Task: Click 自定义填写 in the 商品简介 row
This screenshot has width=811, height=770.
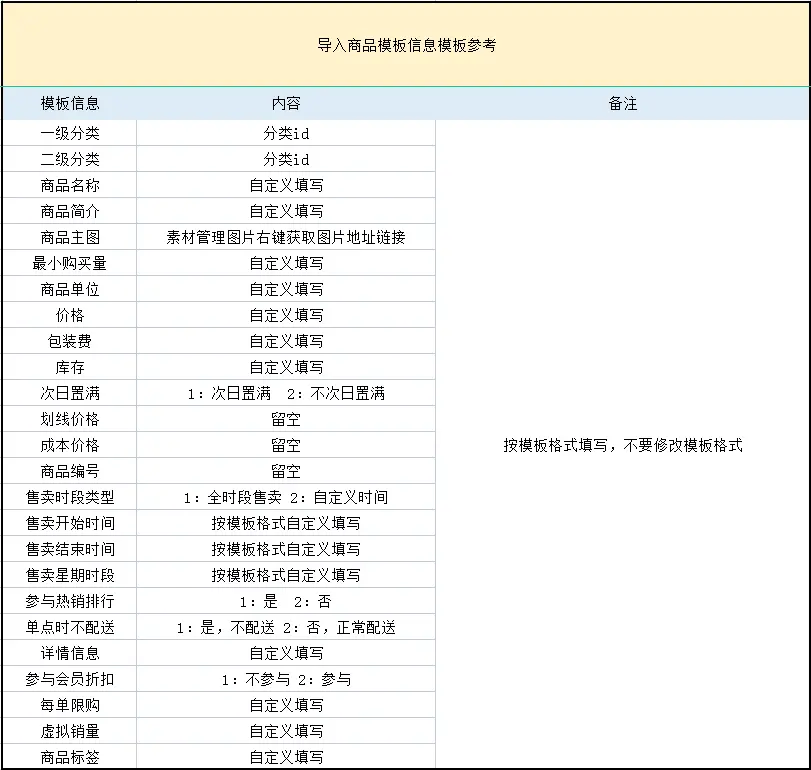Action: [x=286, y=211]
